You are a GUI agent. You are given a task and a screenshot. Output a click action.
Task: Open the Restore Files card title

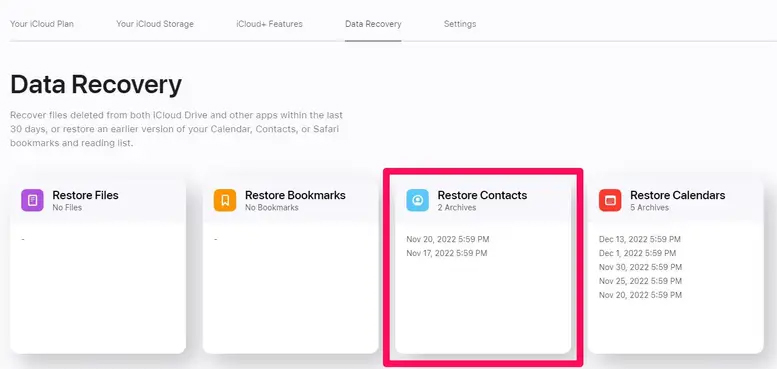[x=85, y=195]
